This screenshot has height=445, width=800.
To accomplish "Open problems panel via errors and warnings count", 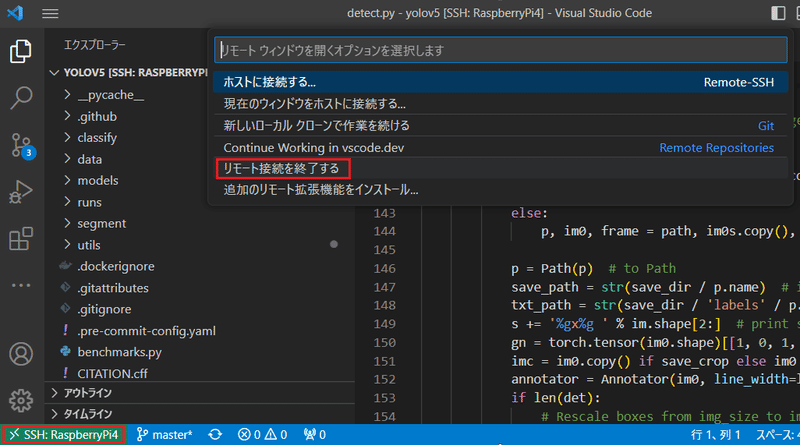I will [x=262, y=435].
